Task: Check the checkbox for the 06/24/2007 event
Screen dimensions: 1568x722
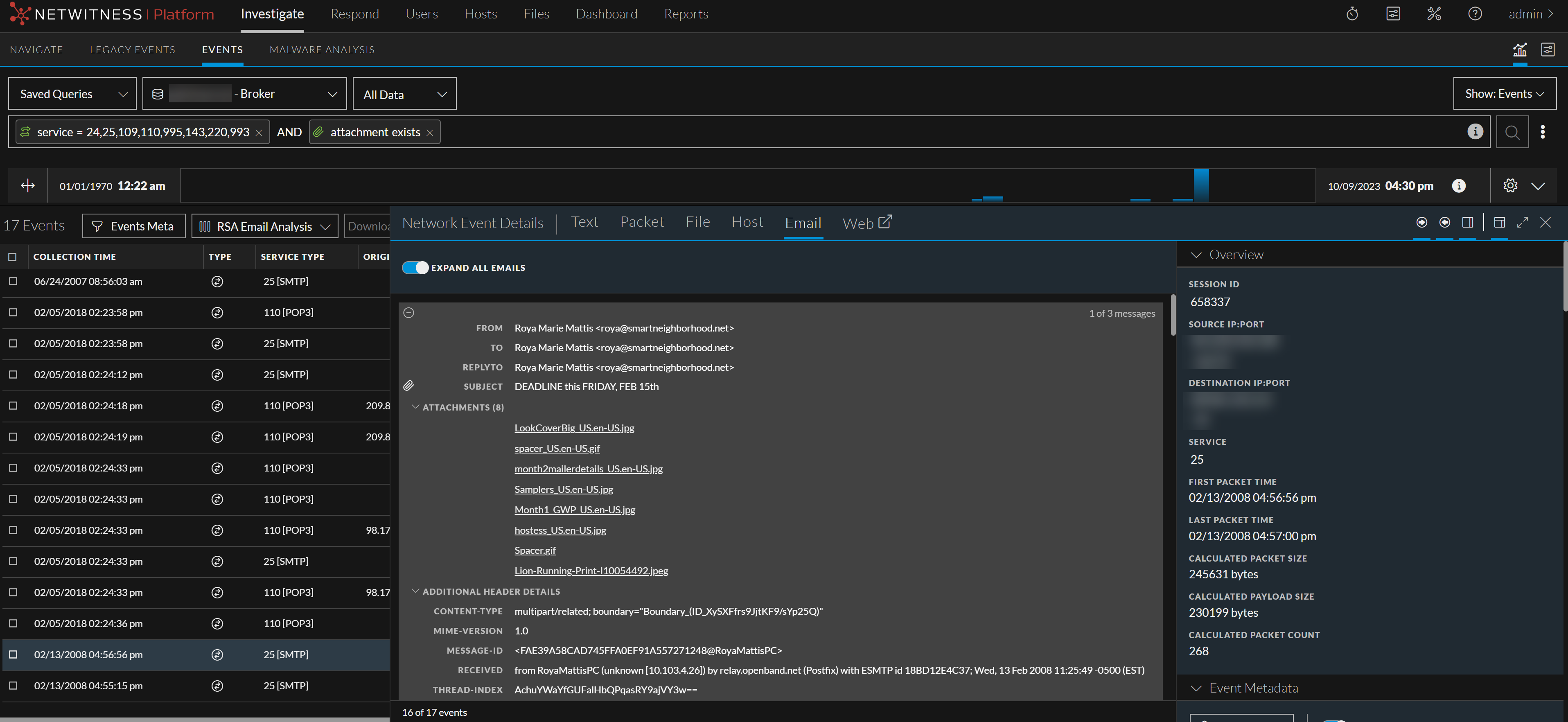Action: coord(14,281)
